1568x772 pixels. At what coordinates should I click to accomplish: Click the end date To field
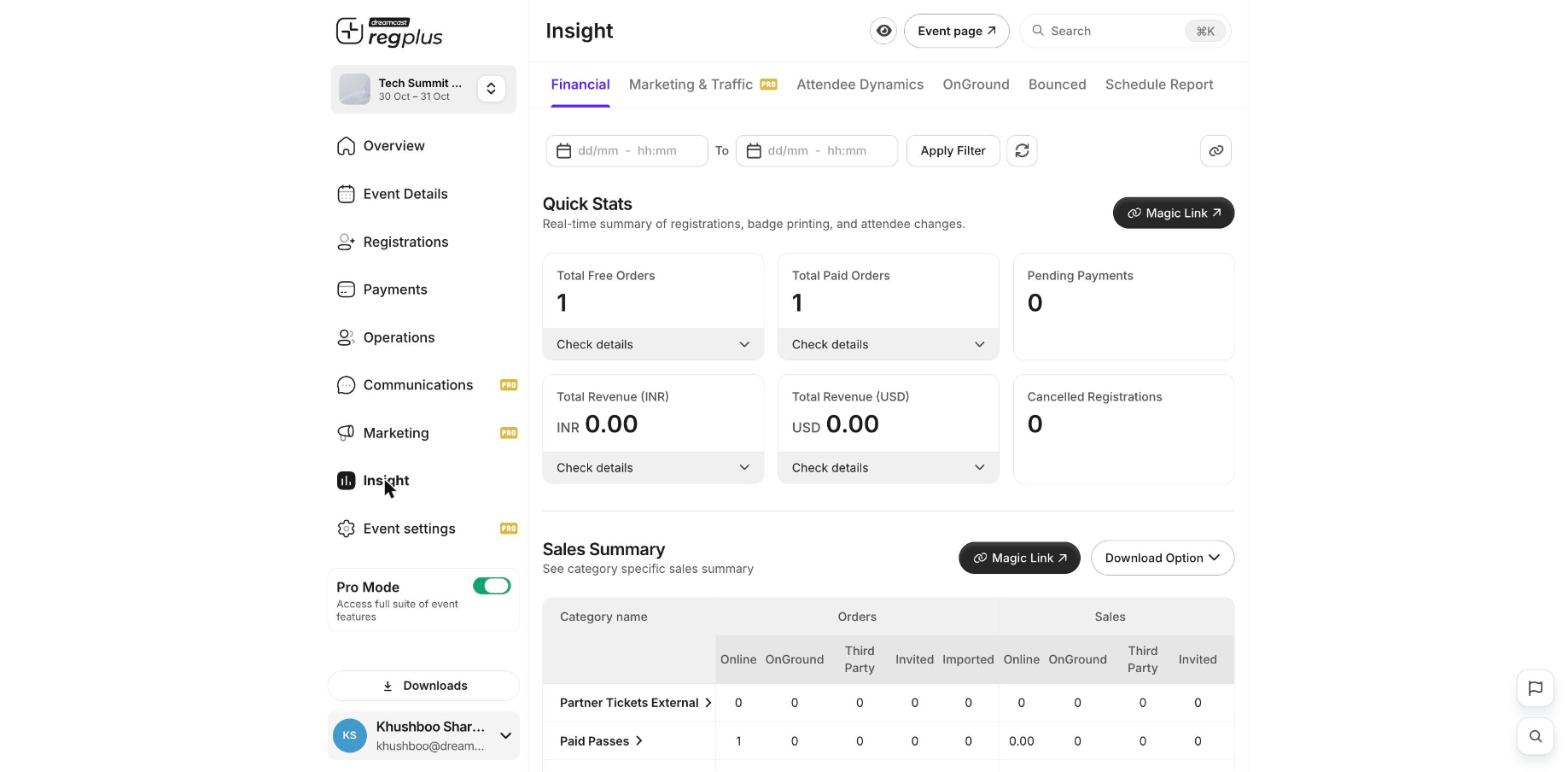pos(817,151)
